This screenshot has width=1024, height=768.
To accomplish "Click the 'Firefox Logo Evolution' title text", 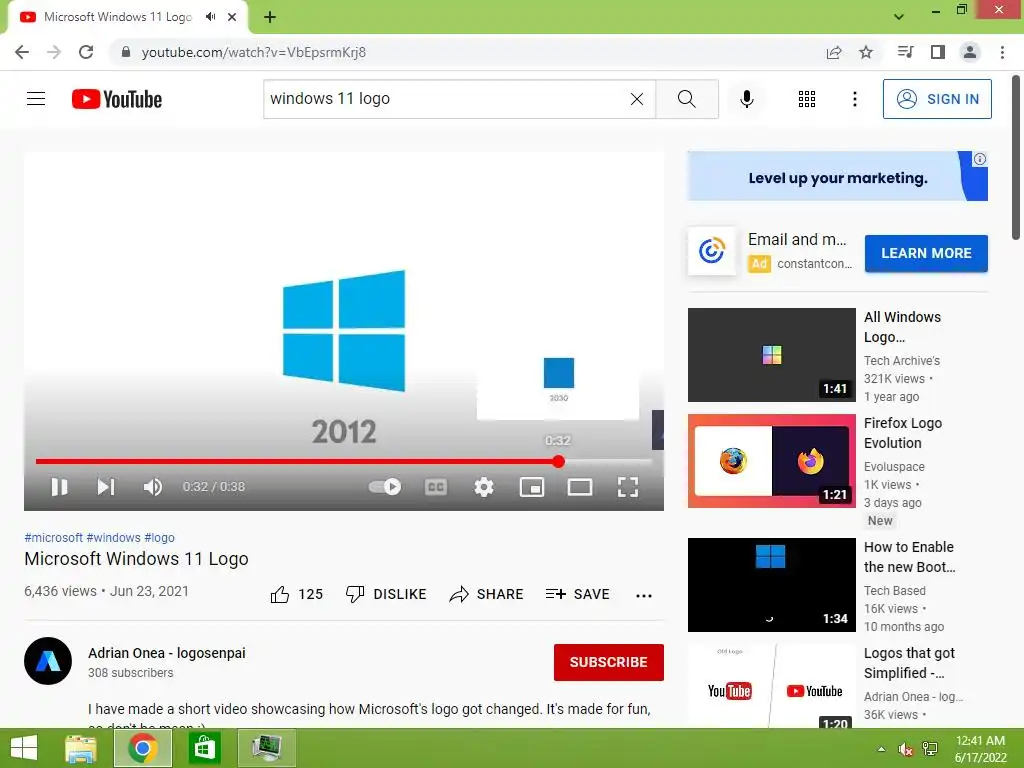I will point(903,433).
